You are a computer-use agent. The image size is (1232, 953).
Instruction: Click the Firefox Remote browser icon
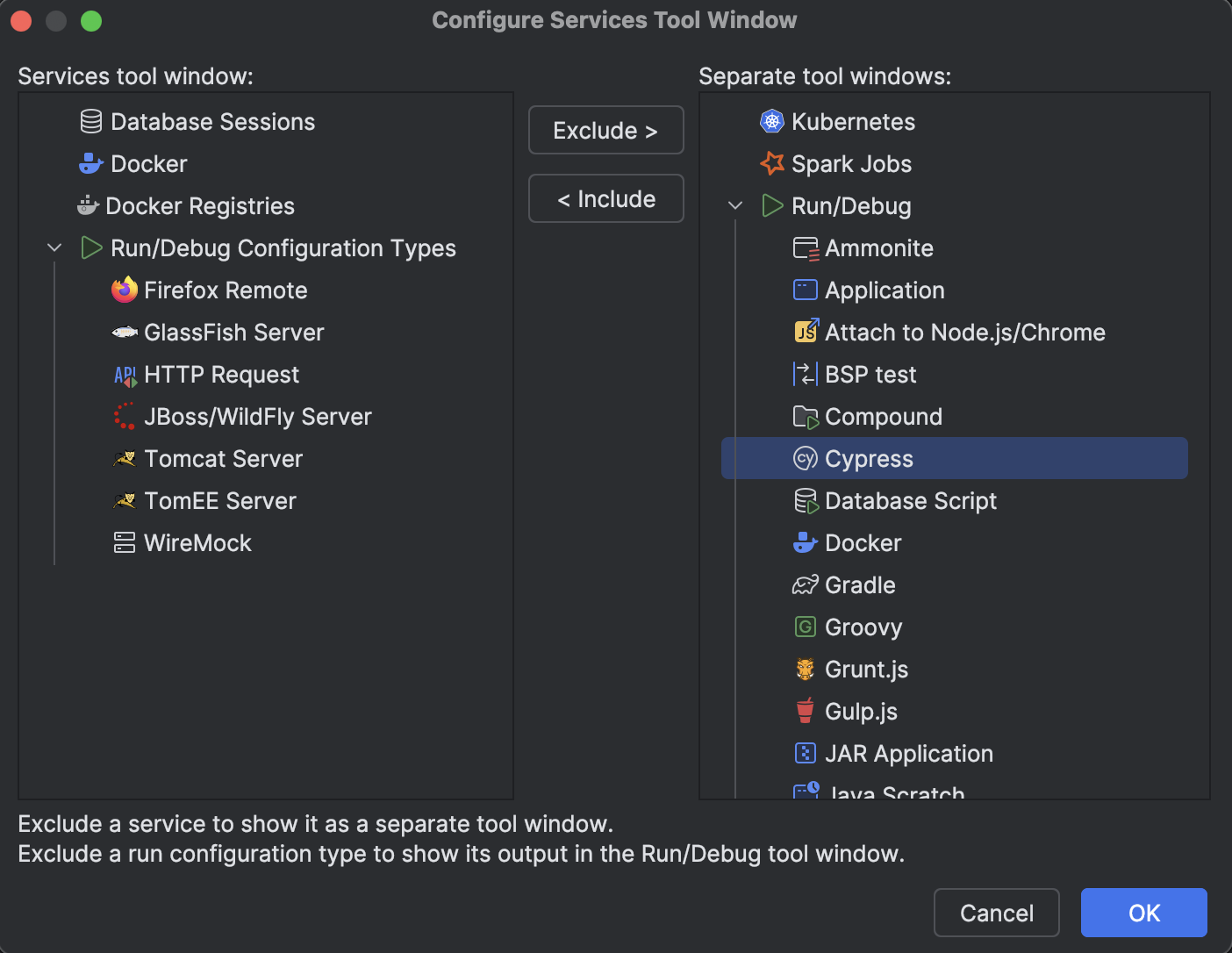click(x=124, y=290)
